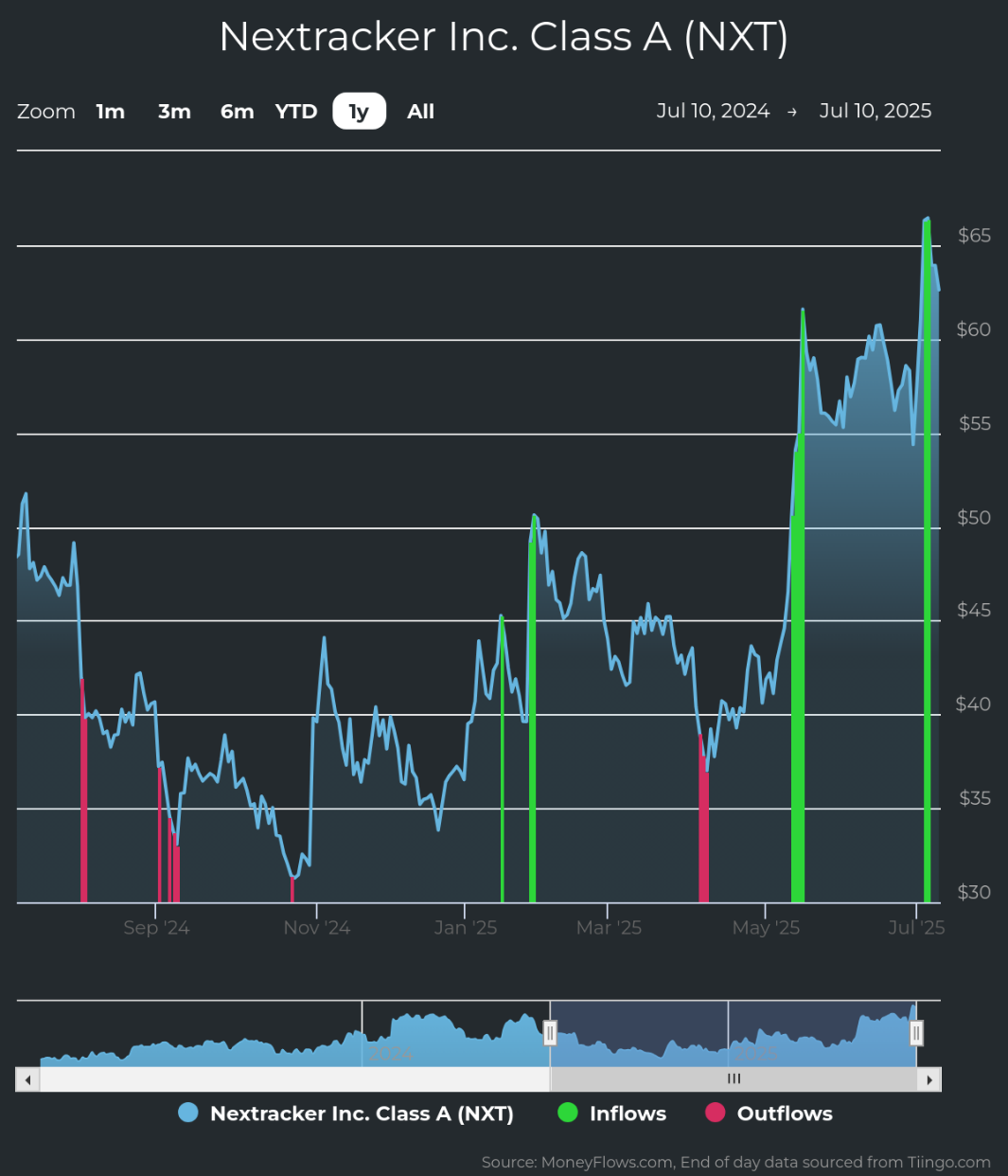Click the $30 y-axis label
1008x1176 pixels.
974,893
